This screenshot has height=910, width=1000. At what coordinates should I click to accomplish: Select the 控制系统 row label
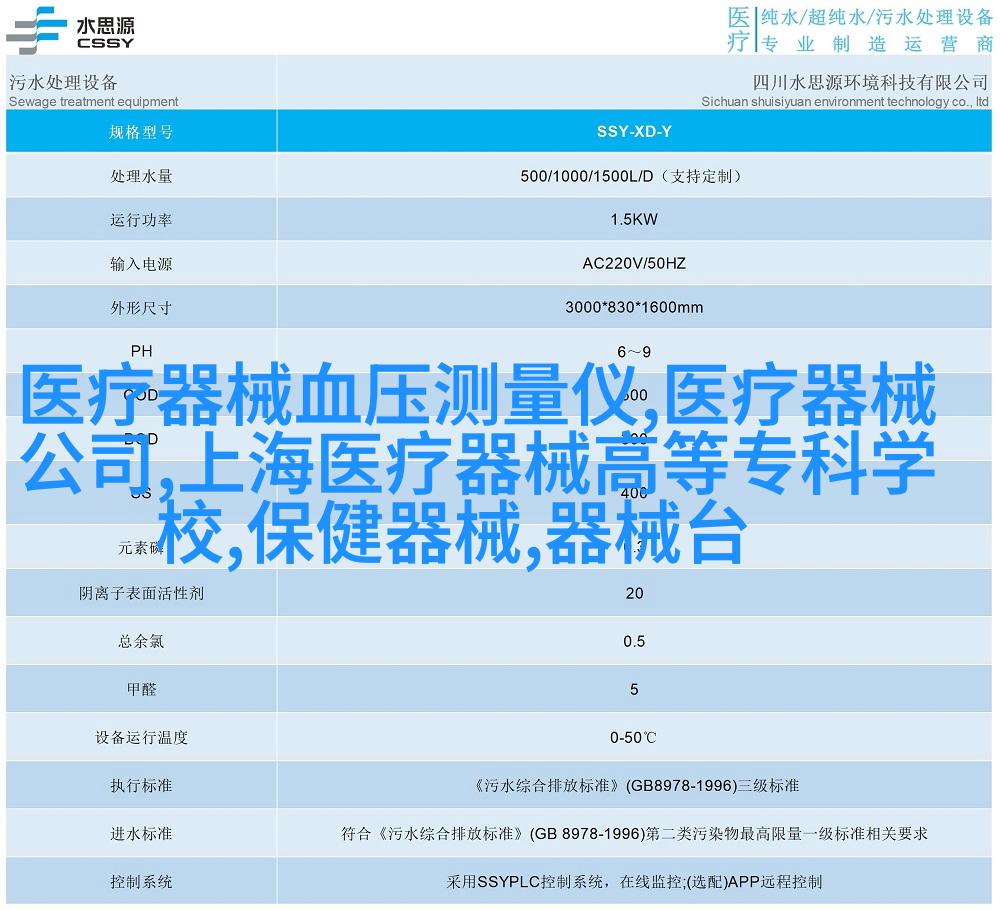tap(141, 882)
